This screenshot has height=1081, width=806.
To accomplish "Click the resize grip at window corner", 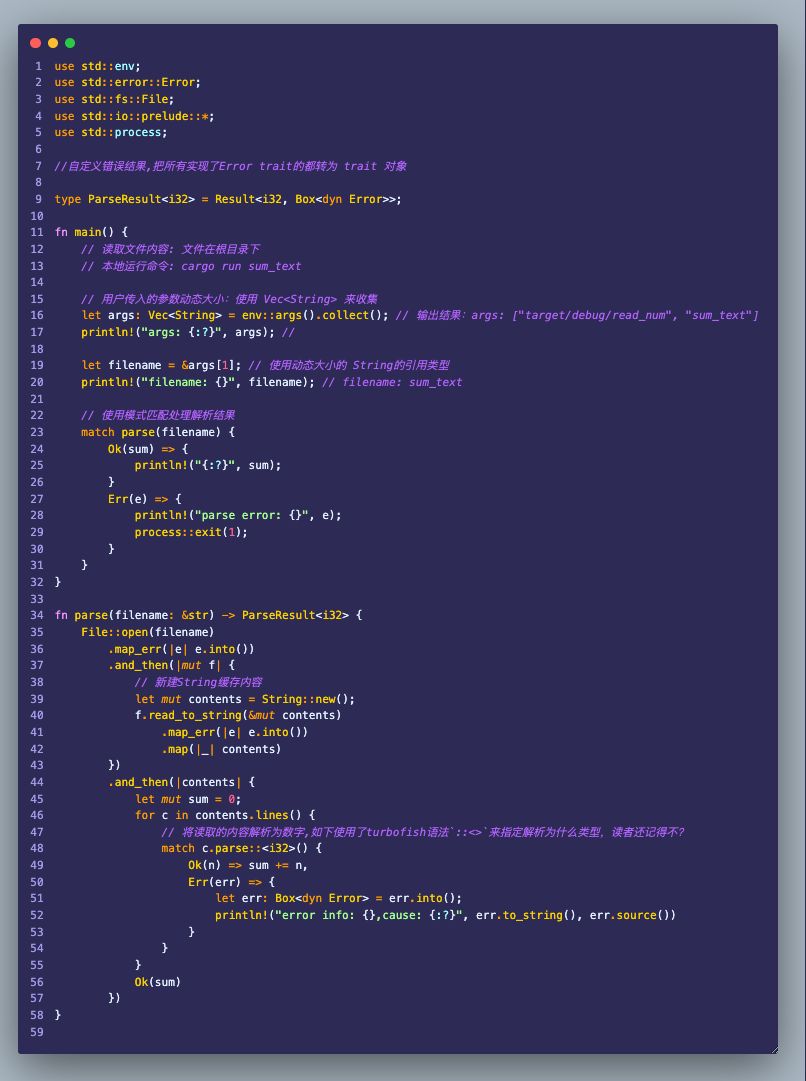I will pyautogui.click(x=774, y=1050).
